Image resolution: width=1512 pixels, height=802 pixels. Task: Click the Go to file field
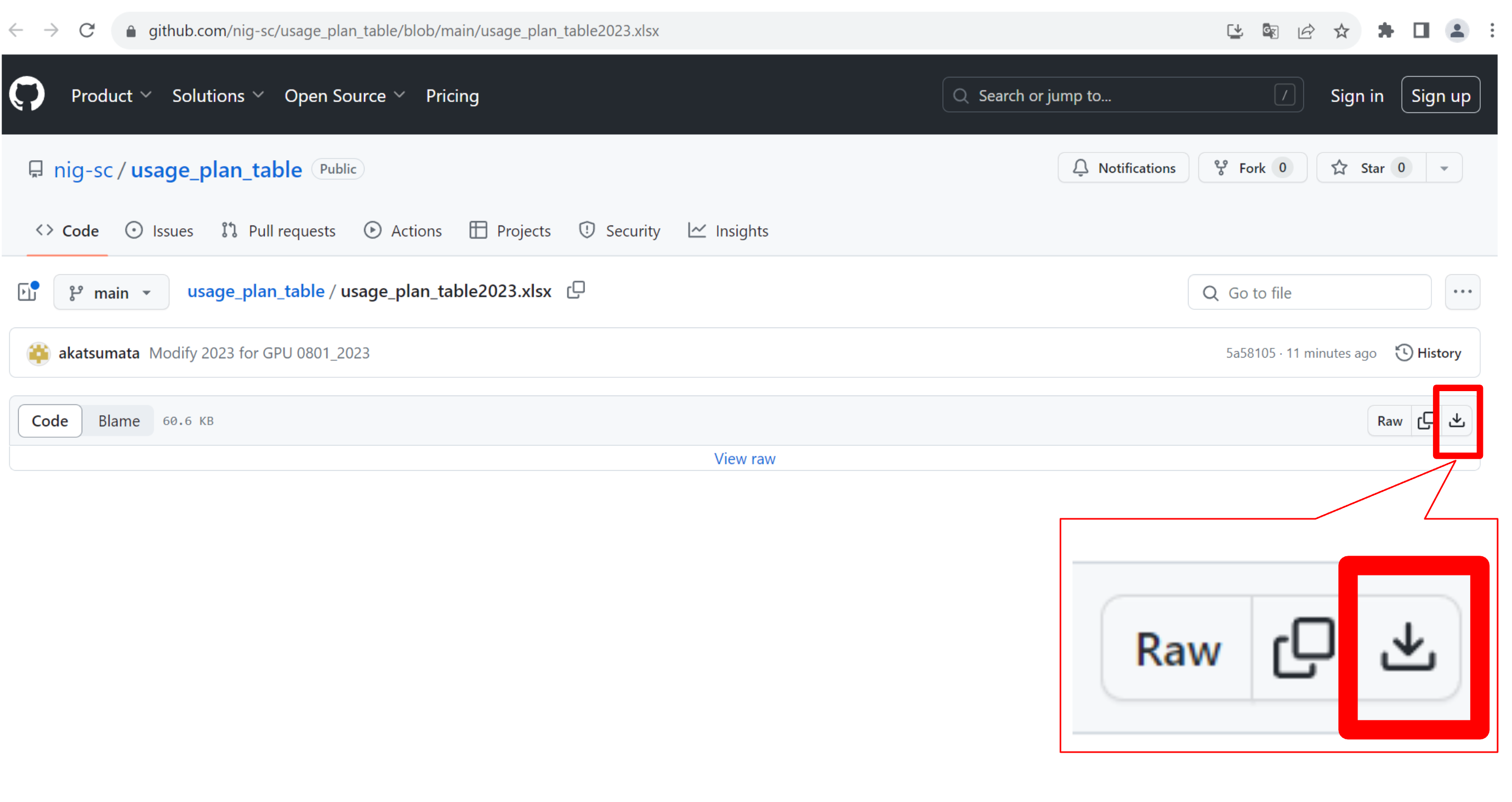click(1309, 292)
